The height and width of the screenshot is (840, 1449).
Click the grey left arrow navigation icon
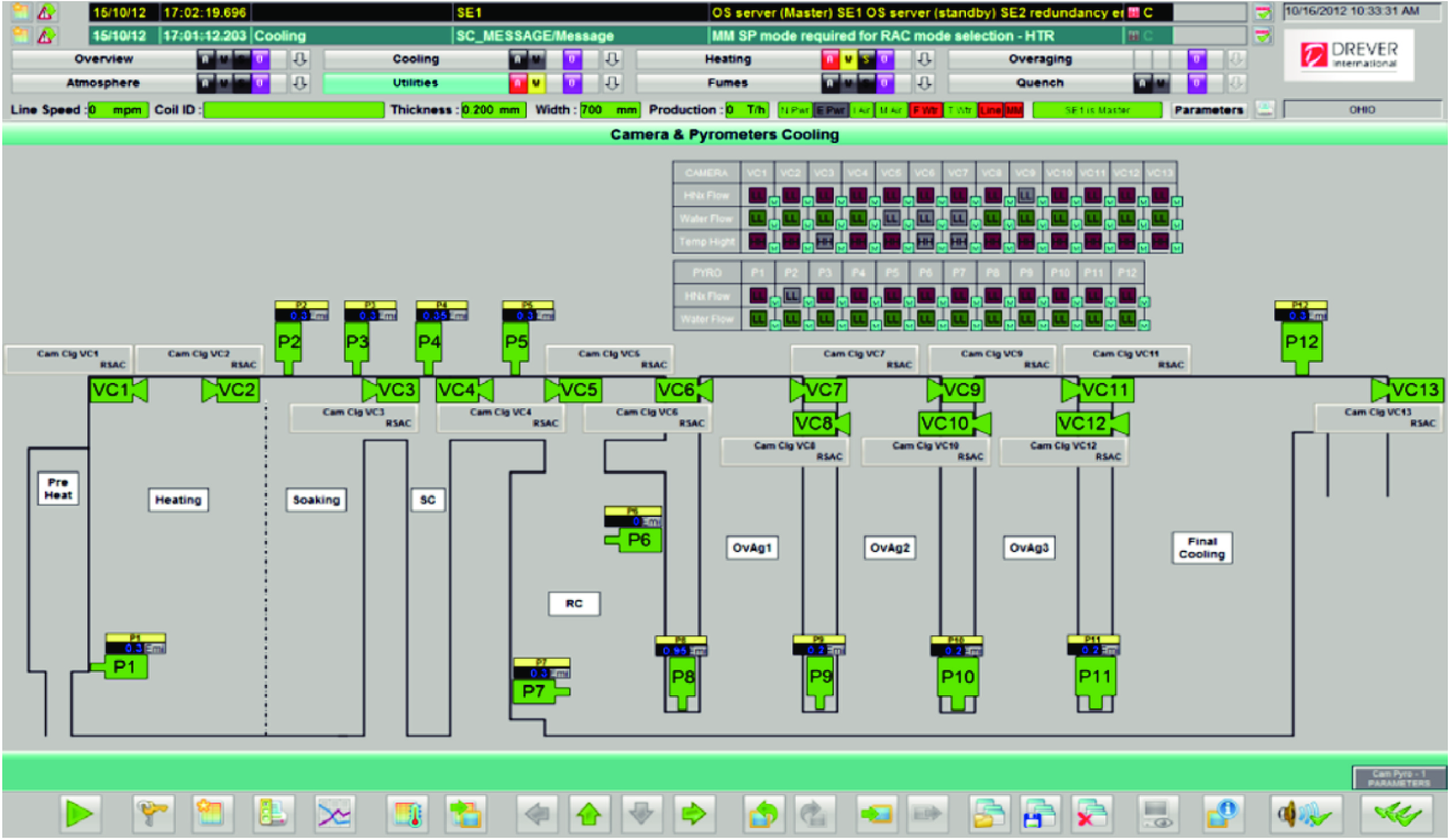click(x=536, y=814)
